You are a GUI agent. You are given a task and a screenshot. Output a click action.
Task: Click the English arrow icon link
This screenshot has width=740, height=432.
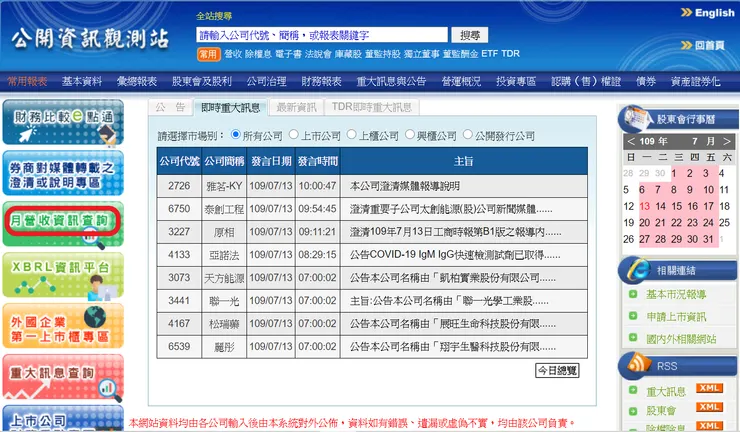coord(707,13)
